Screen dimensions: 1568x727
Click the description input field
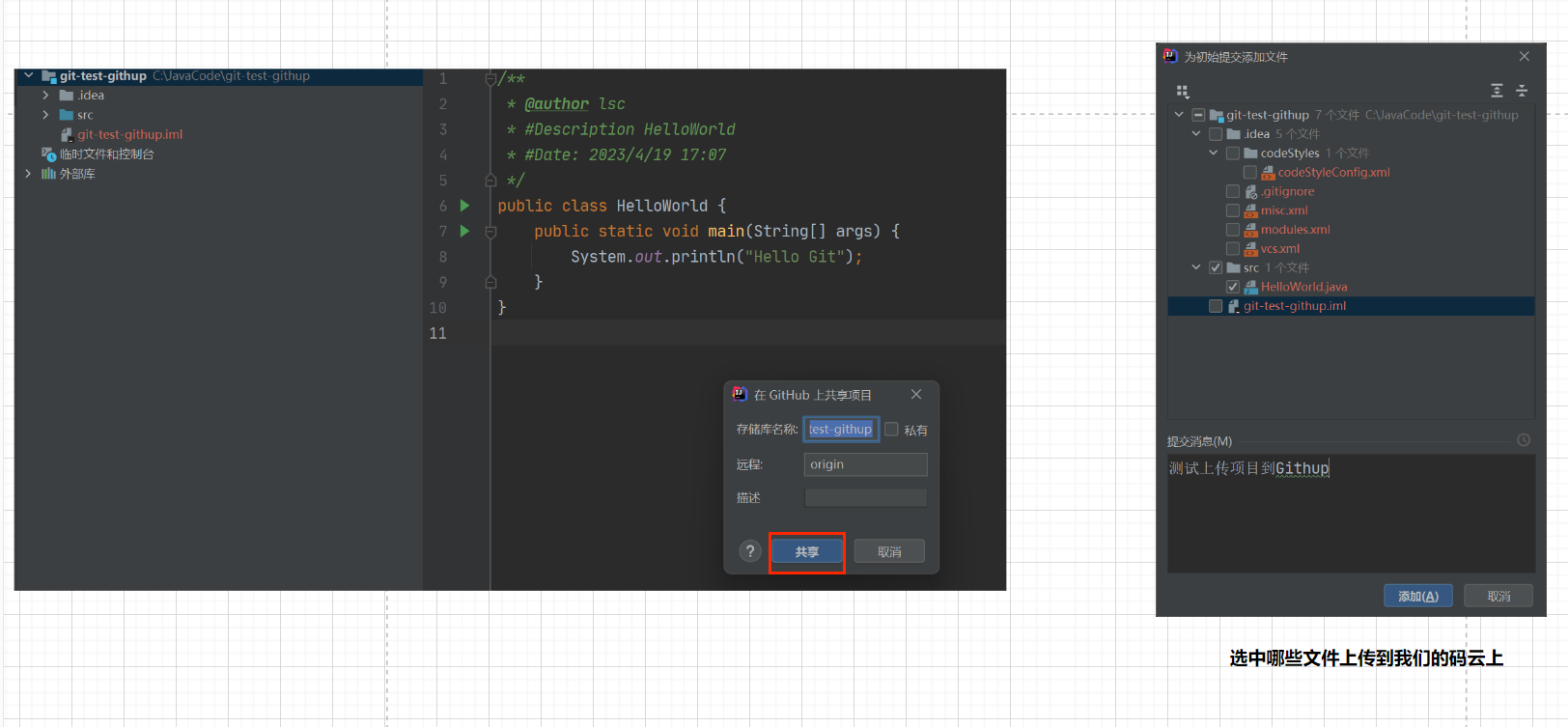point(865,498)
